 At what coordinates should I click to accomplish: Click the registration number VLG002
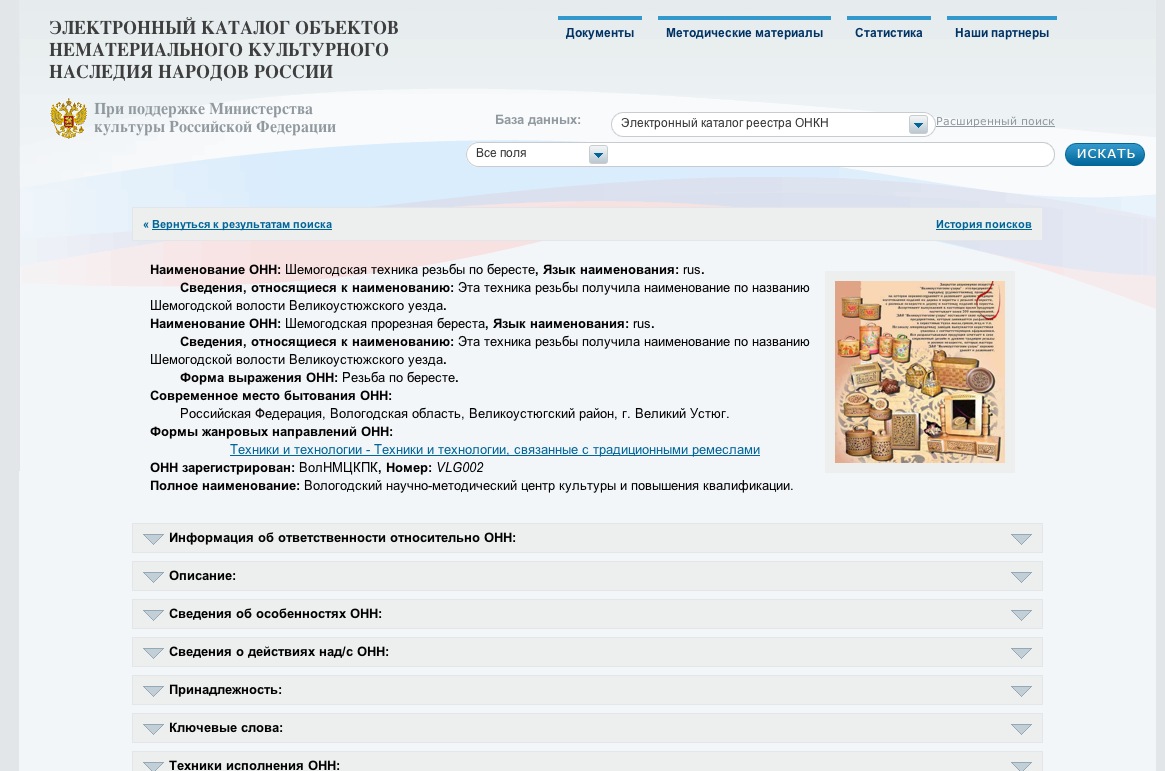pyautogui.click(x=460, y=467)
